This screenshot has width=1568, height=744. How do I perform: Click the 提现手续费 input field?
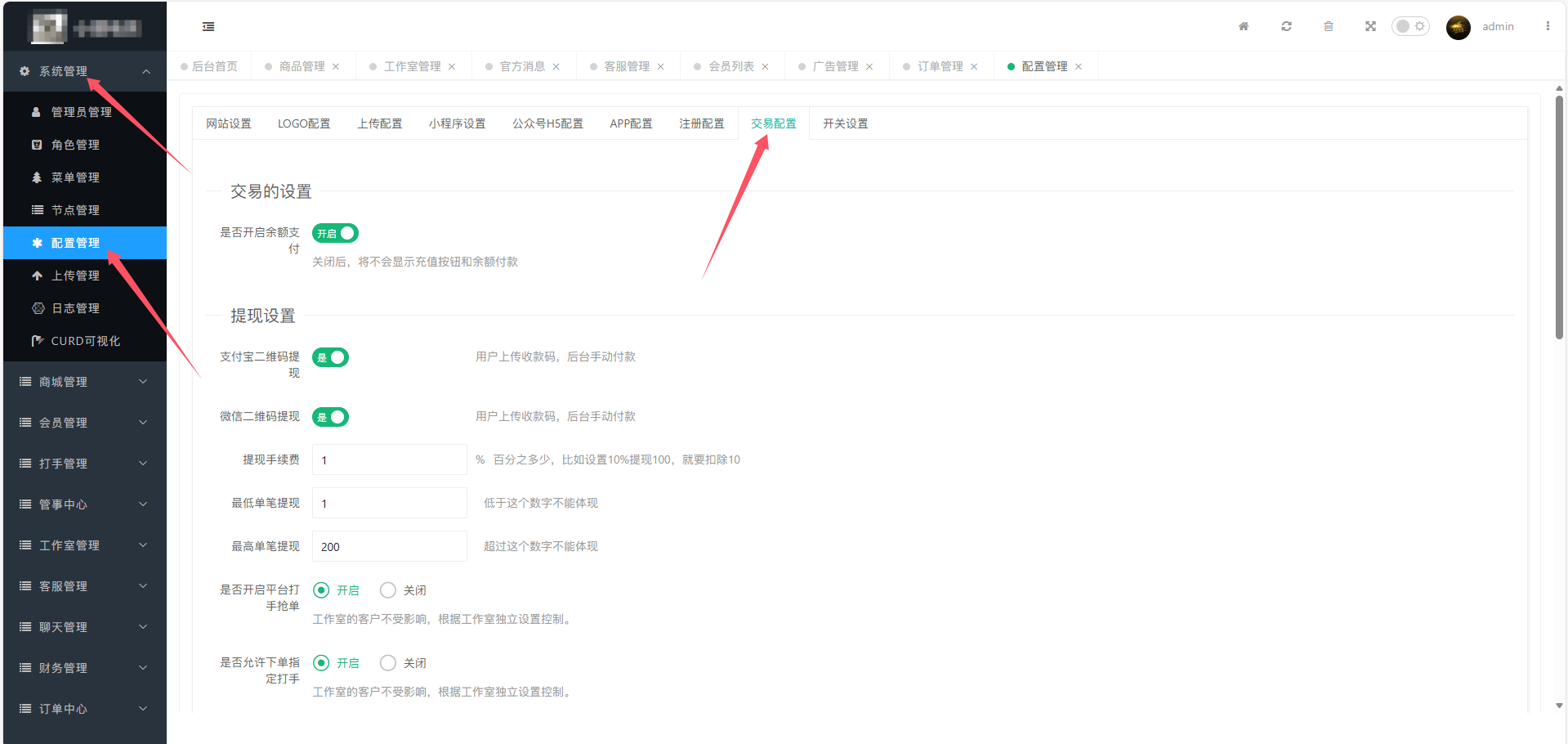389,460
